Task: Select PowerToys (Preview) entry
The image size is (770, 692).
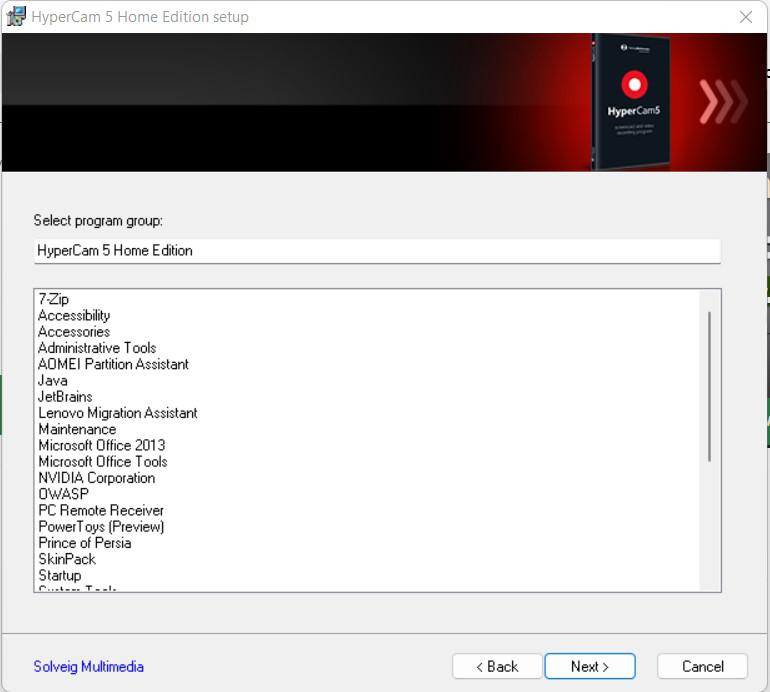Action: tap(101, 526)
